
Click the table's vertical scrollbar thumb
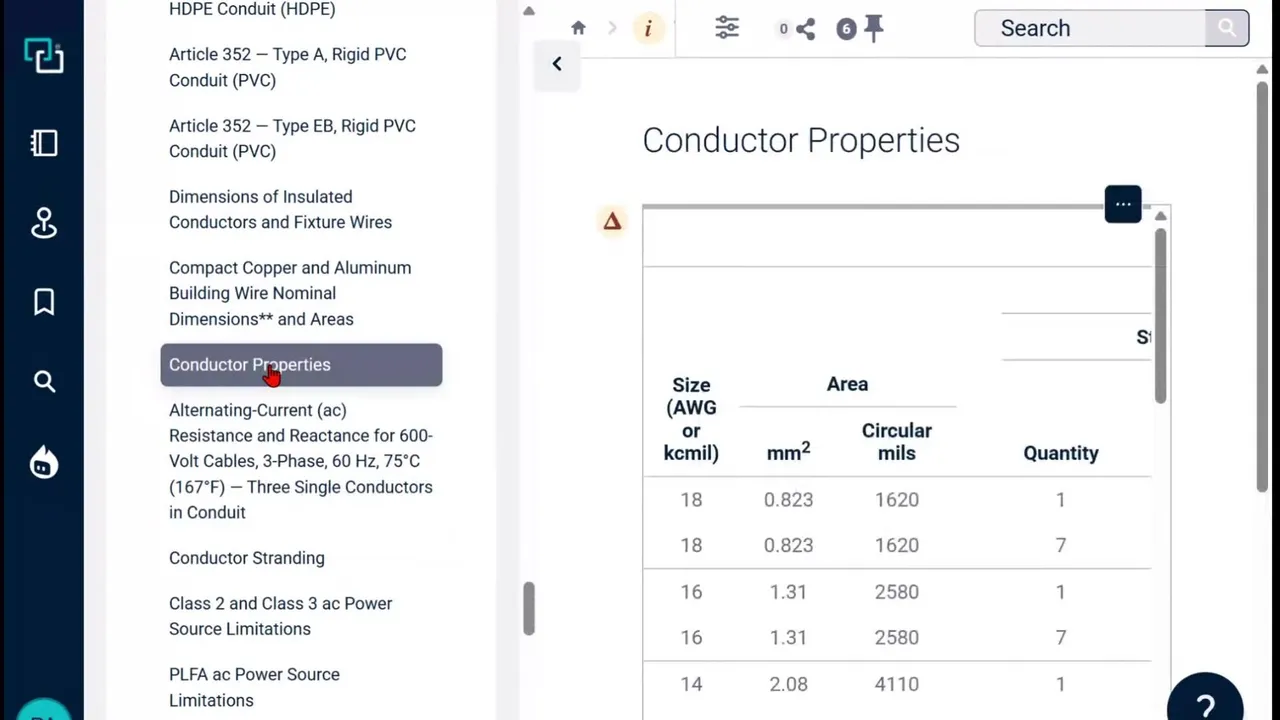coord(1160,316)
